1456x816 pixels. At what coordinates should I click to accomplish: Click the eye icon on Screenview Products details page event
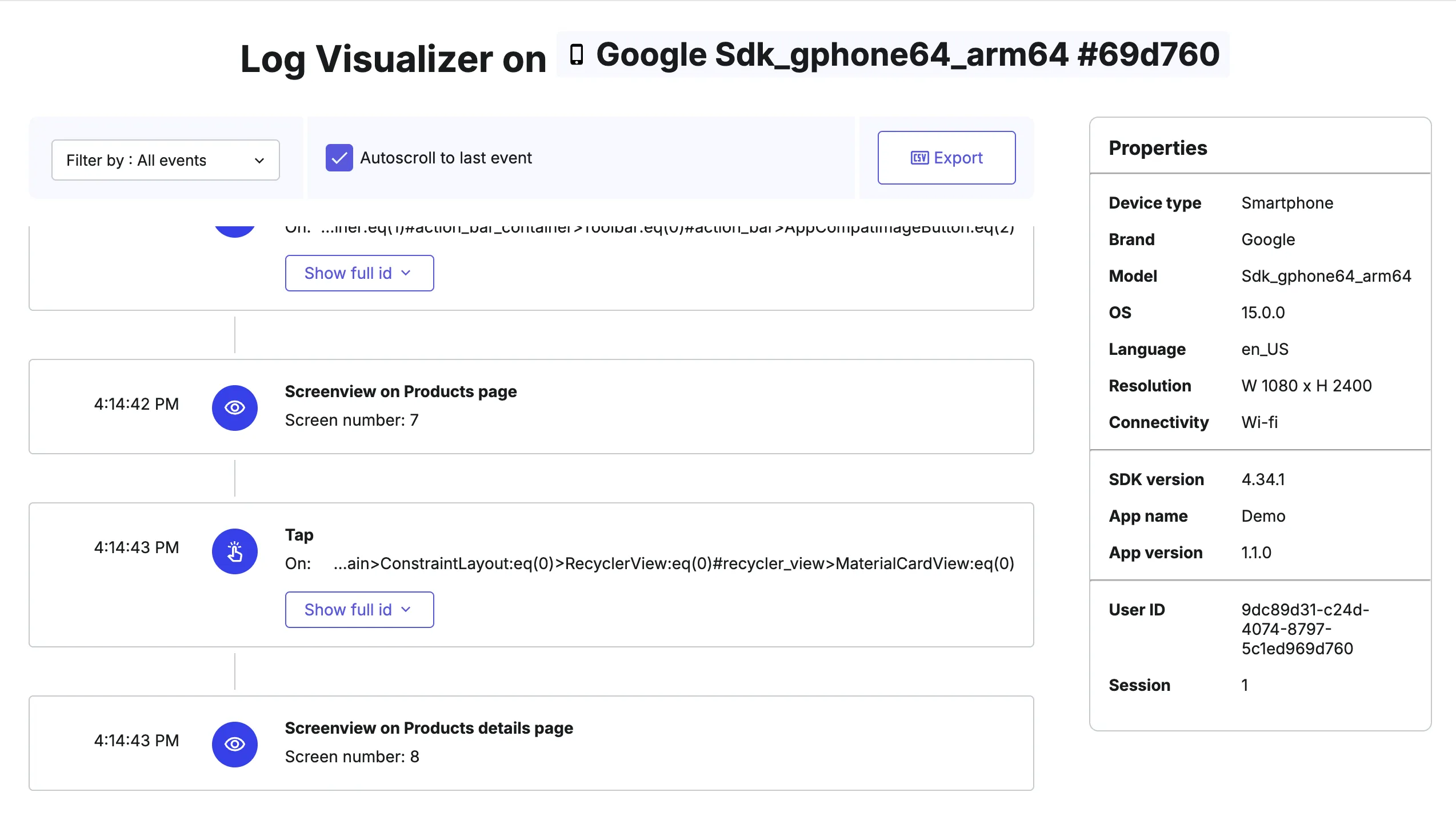coord(235,743)
